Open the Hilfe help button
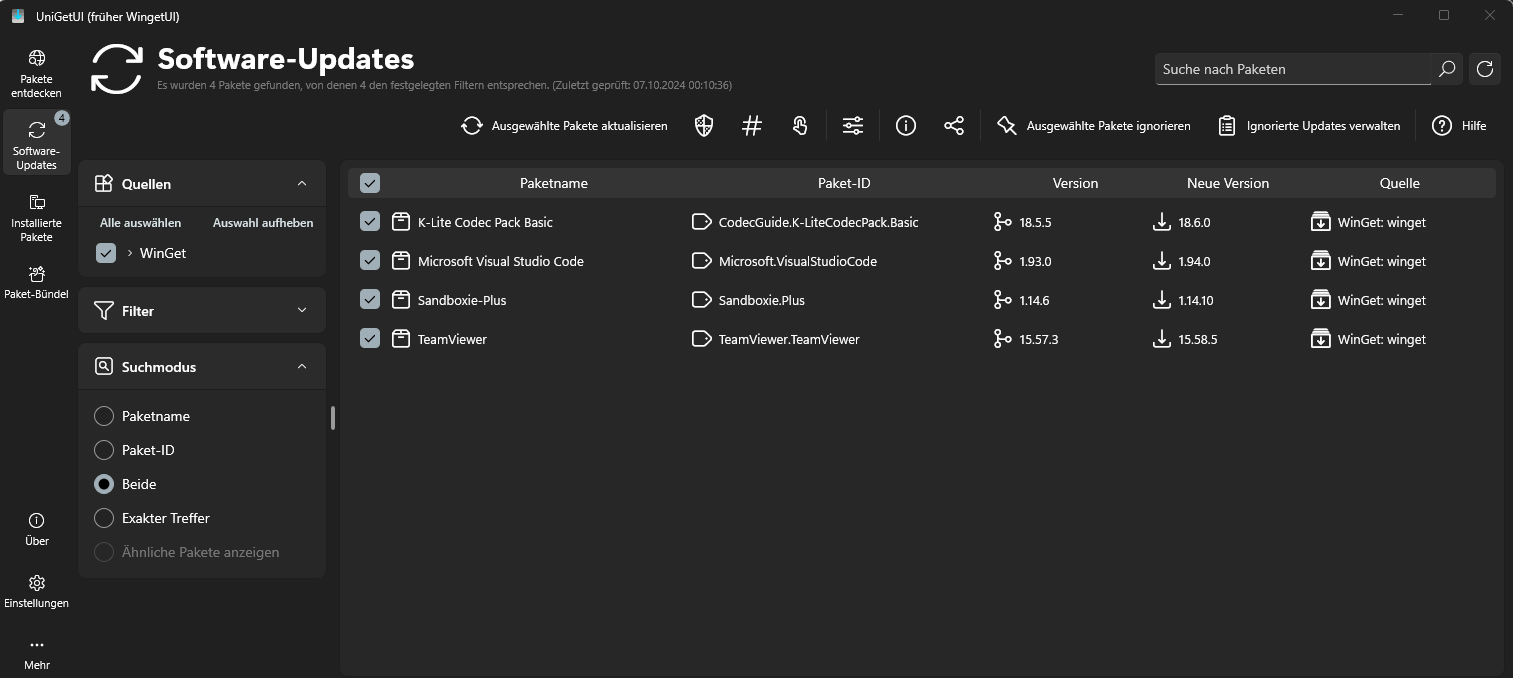 click(x=1459, y=126)
